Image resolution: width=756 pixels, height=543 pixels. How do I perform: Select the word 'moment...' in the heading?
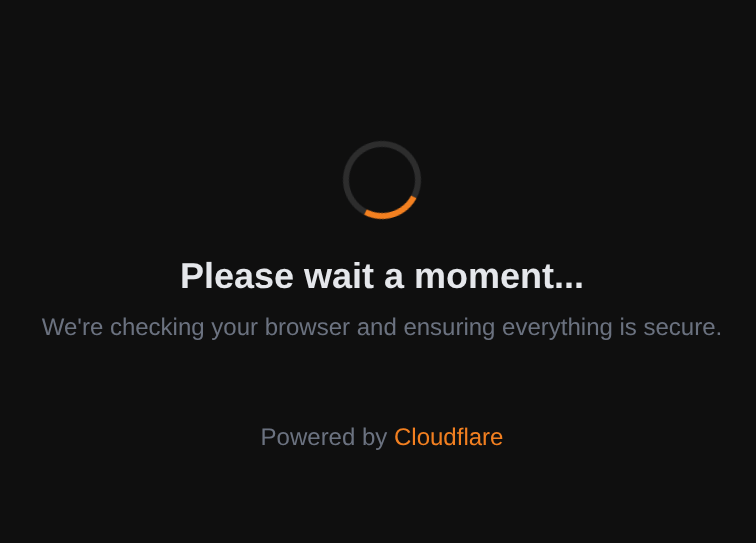499,277
